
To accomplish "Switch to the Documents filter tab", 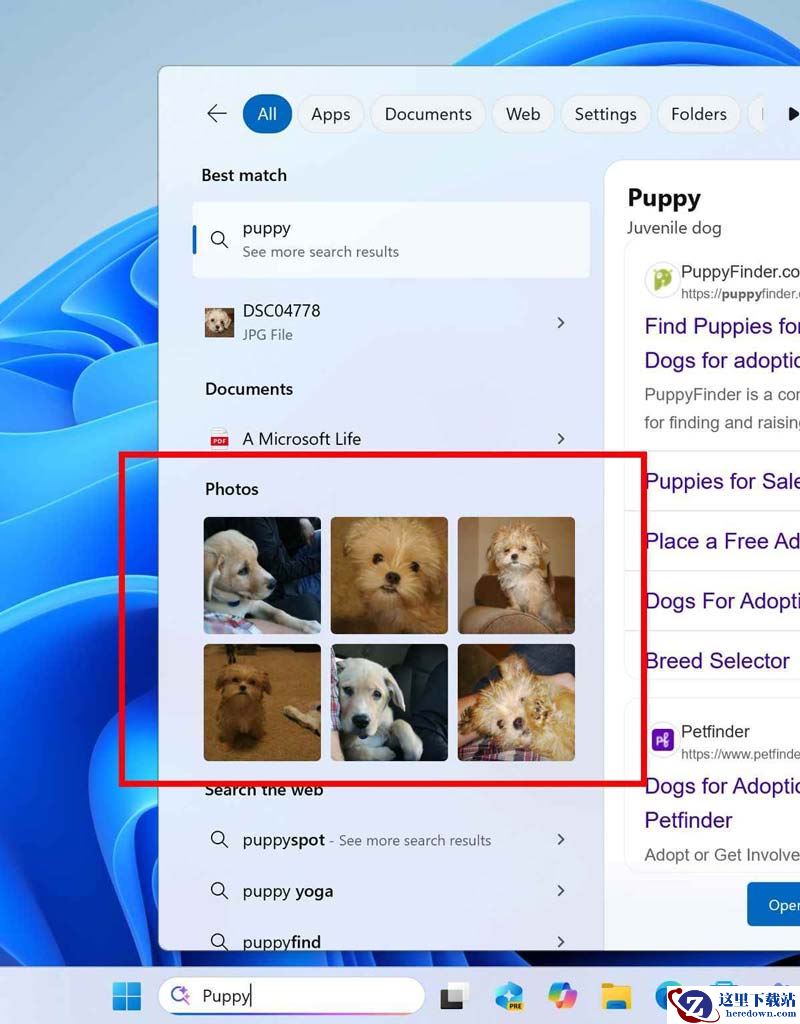I will pos(428,114).
